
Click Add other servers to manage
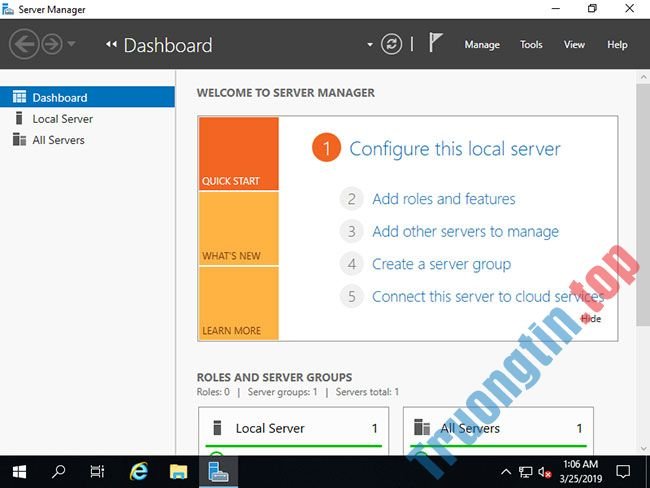465,231
